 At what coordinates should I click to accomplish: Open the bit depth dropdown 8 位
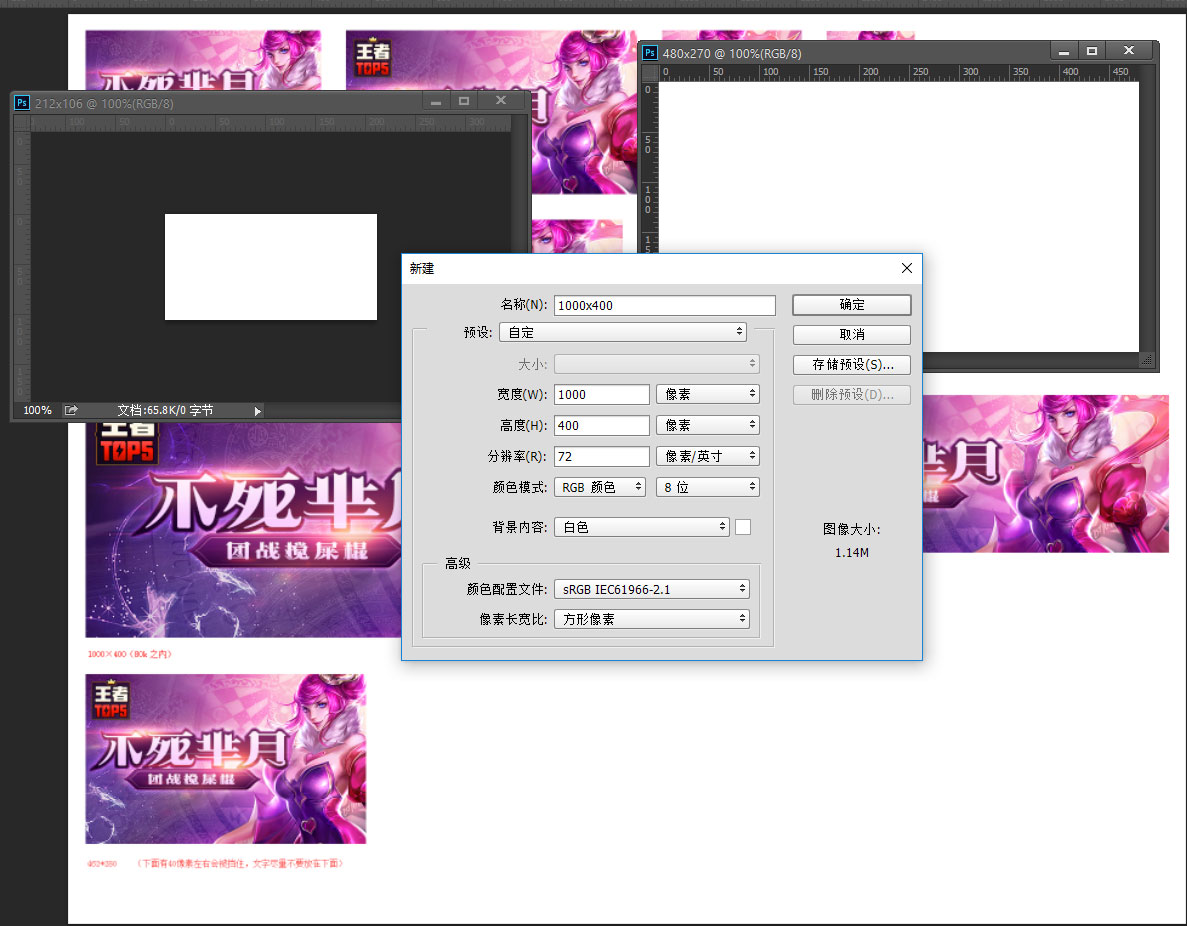point(708,487)
